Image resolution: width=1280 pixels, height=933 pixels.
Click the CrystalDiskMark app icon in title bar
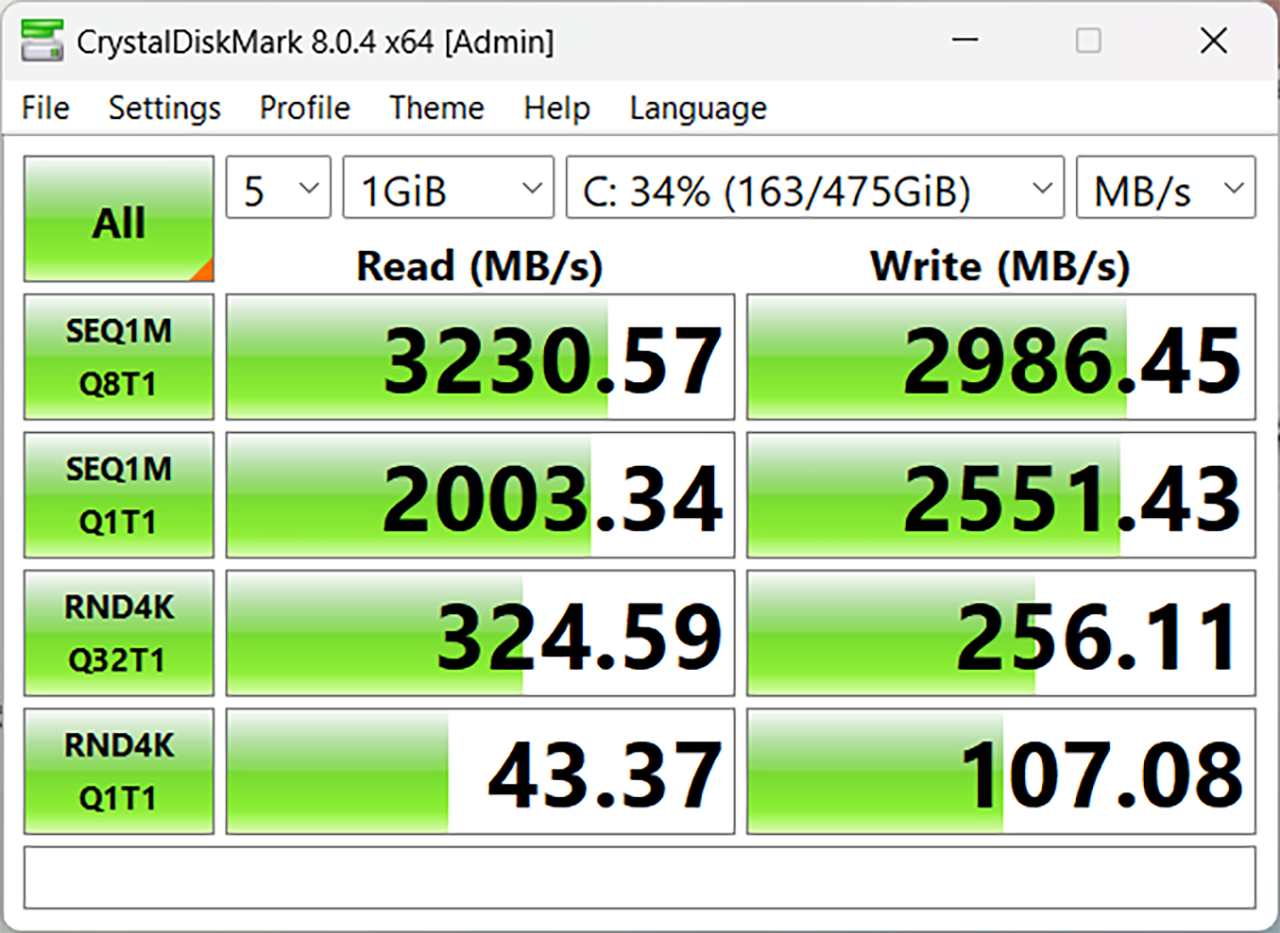pyautogui.click(x=42, y=41)
